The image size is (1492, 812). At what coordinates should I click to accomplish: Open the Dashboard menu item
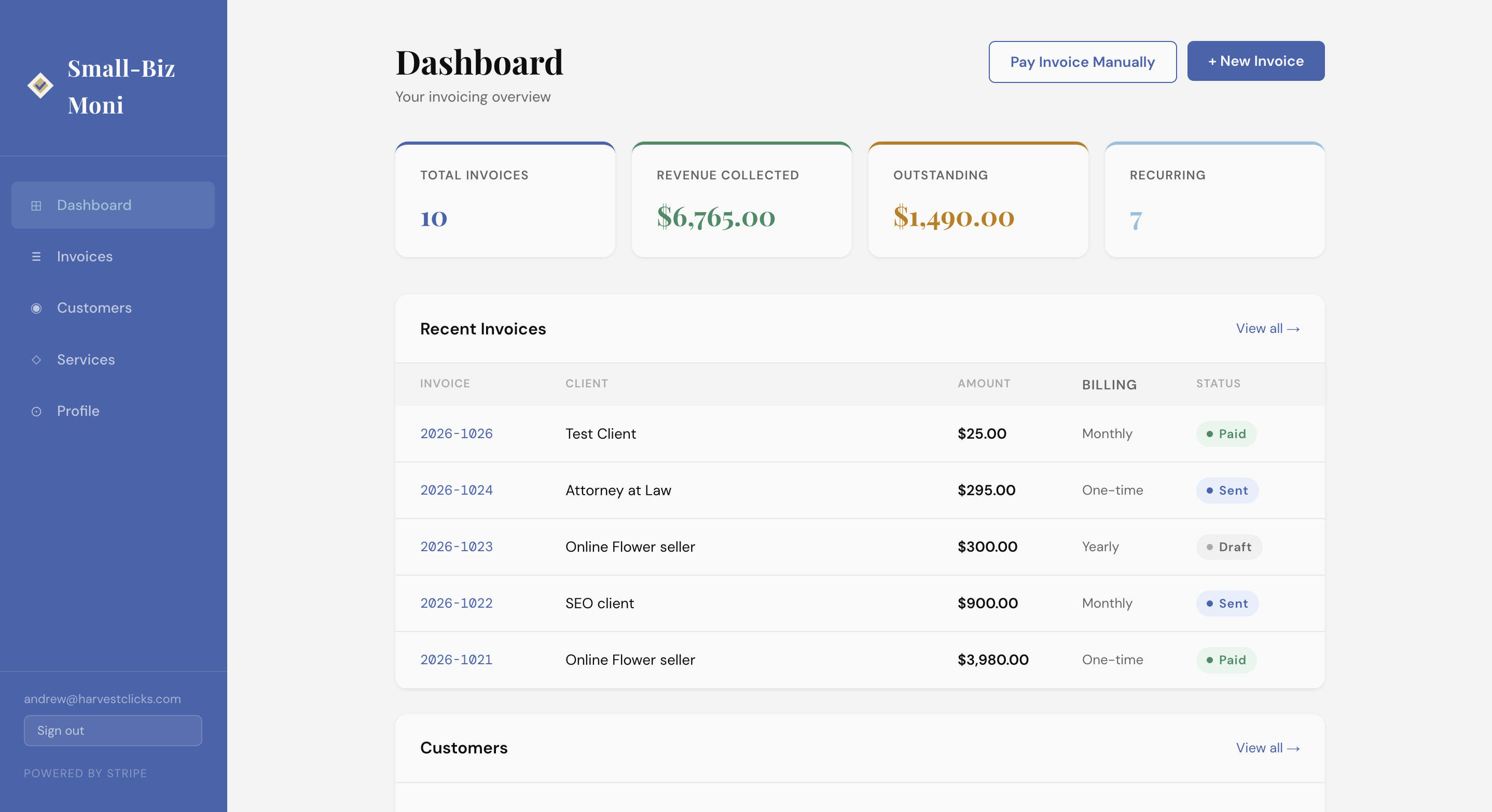coord(113,205)
